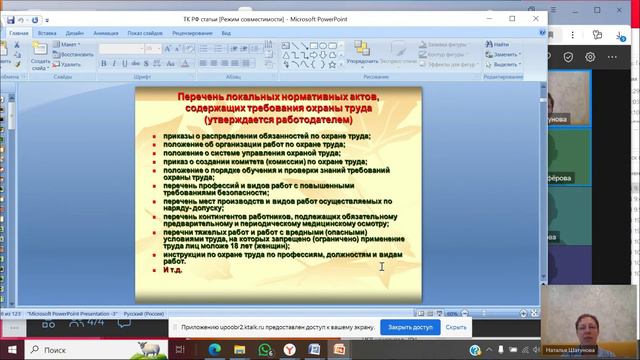
Task: Open the Анимация ribbon tab
Action: pos(106,33)
